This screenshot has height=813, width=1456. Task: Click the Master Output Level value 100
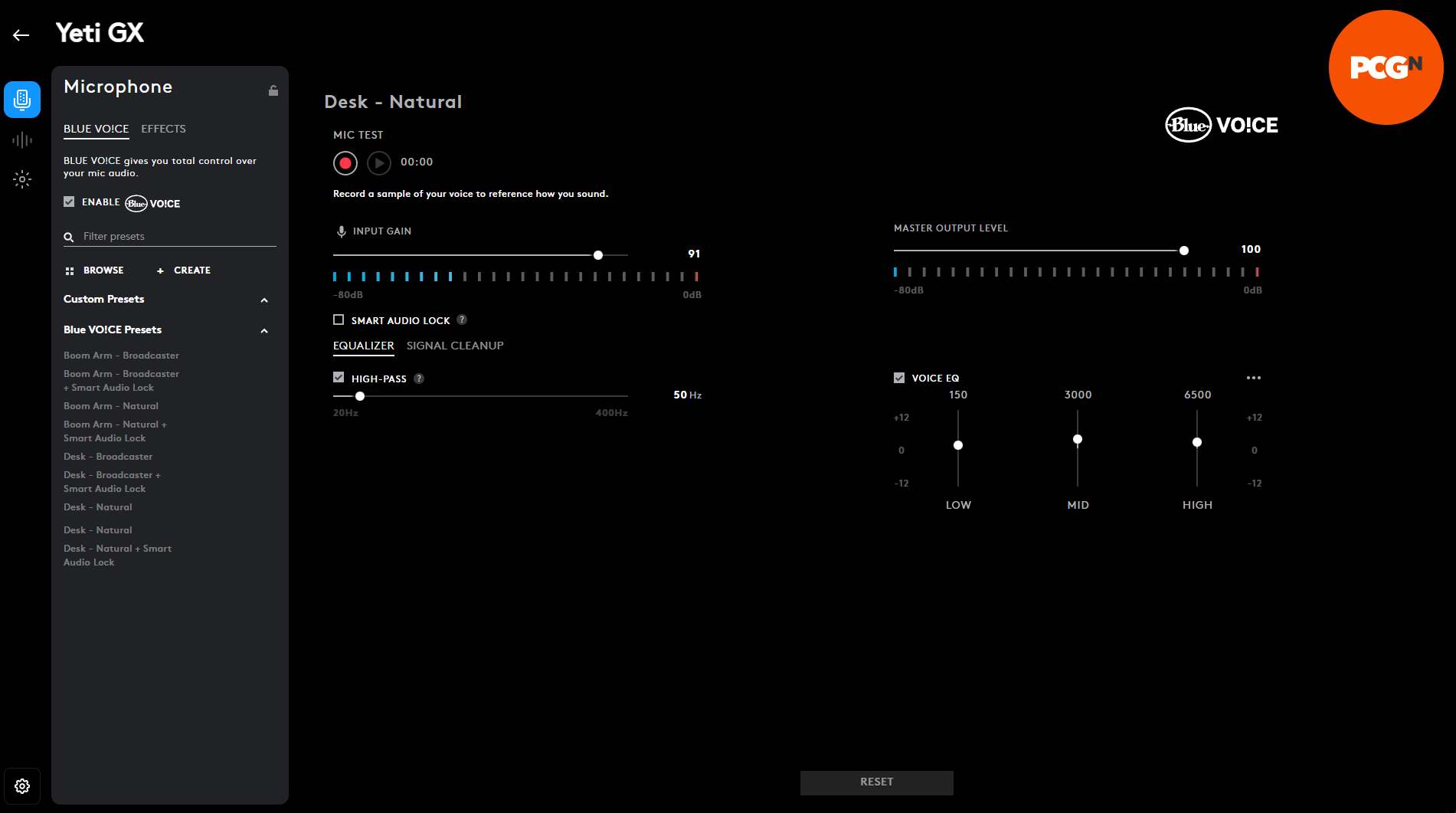point(1251,249)
